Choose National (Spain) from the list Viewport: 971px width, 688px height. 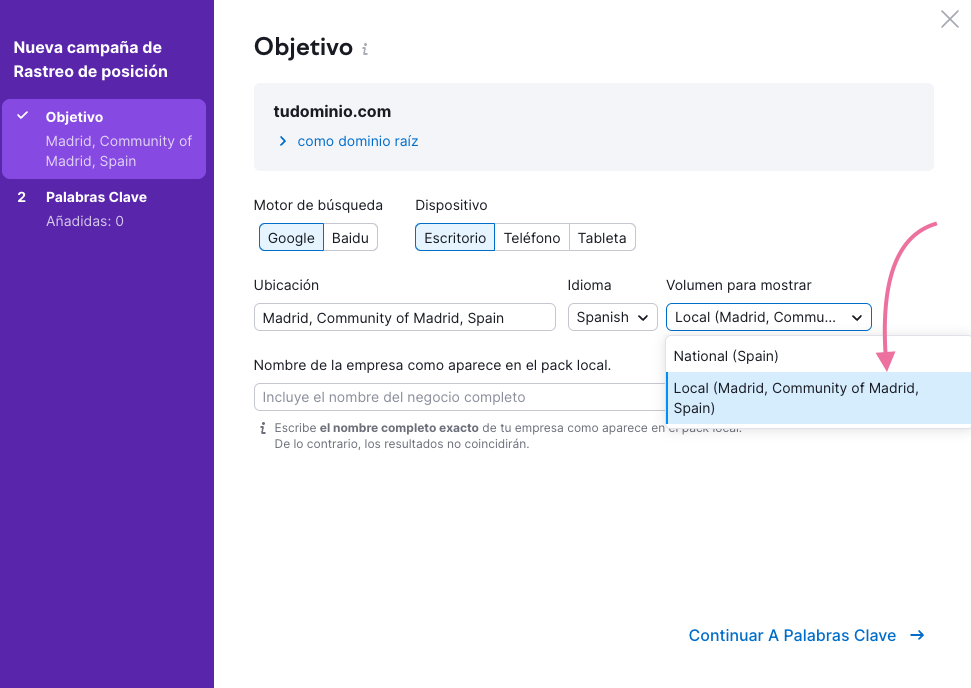pos(726,356)
